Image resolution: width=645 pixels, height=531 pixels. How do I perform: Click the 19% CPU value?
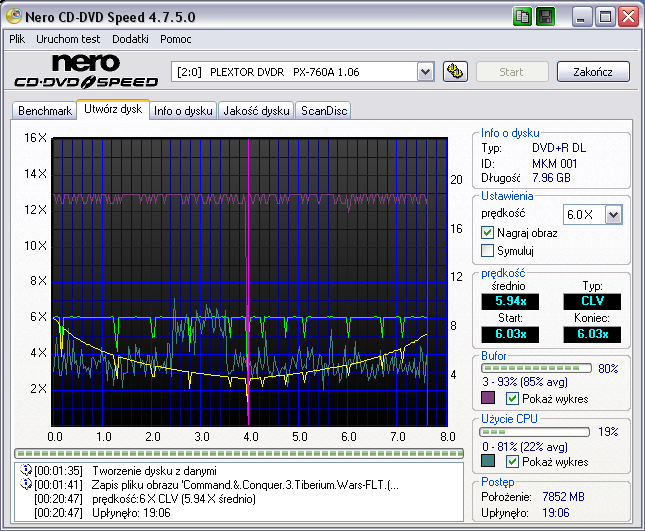pos(608,432)
